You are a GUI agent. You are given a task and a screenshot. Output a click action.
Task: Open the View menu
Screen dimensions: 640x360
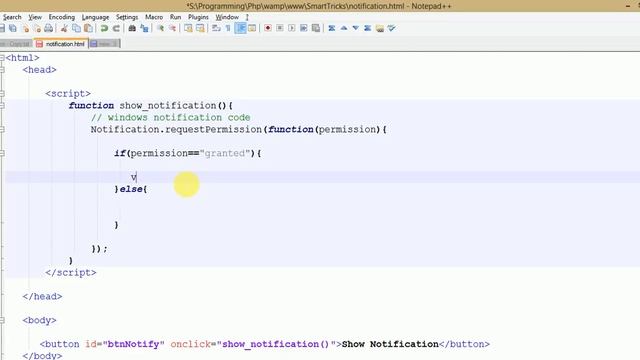click(x=35, y=17)
